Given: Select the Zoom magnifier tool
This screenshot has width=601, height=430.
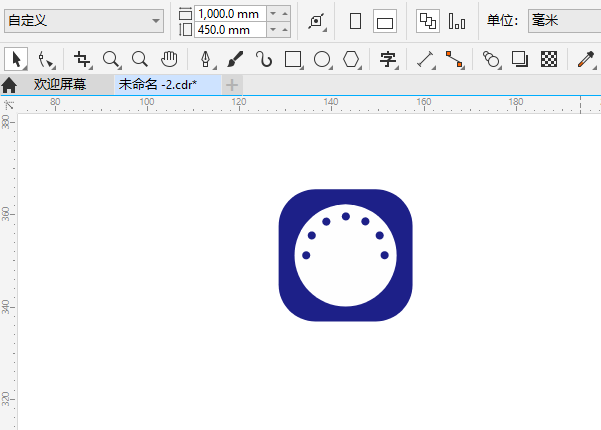Looking at the screenshot, I should tap(112, 60).
